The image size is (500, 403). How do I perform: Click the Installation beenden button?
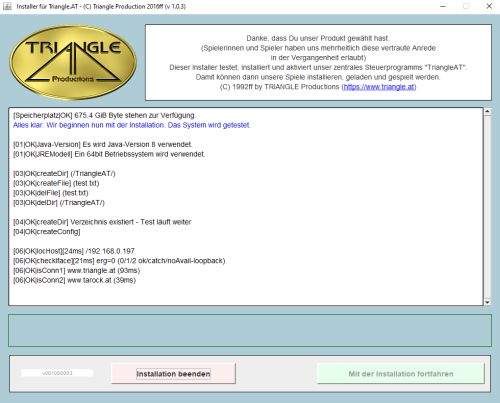[x=173, y=374]
